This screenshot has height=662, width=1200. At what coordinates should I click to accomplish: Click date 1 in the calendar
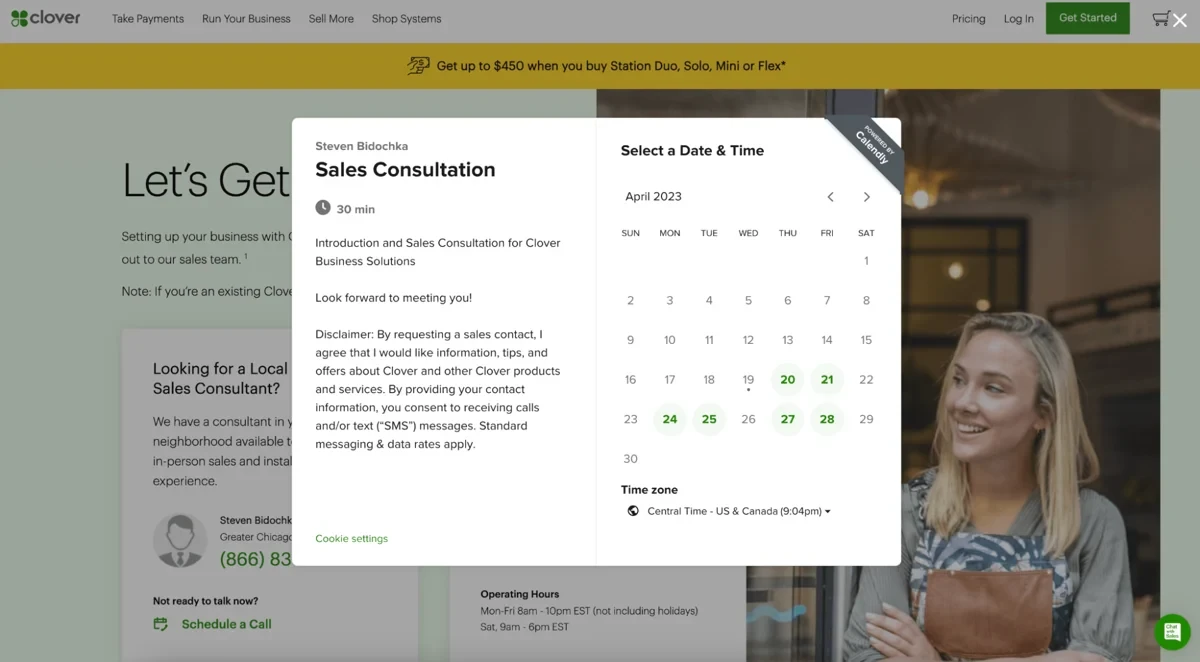tap(866, 261)
